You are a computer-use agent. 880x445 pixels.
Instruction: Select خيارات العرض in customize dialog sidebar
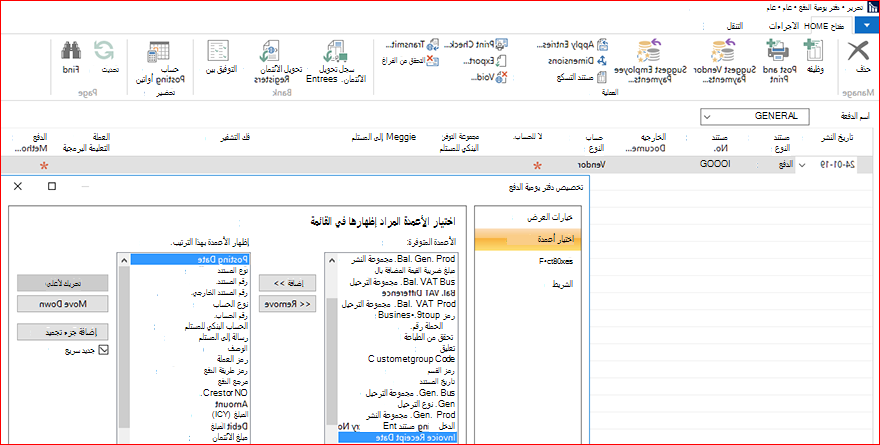[528, 218]
